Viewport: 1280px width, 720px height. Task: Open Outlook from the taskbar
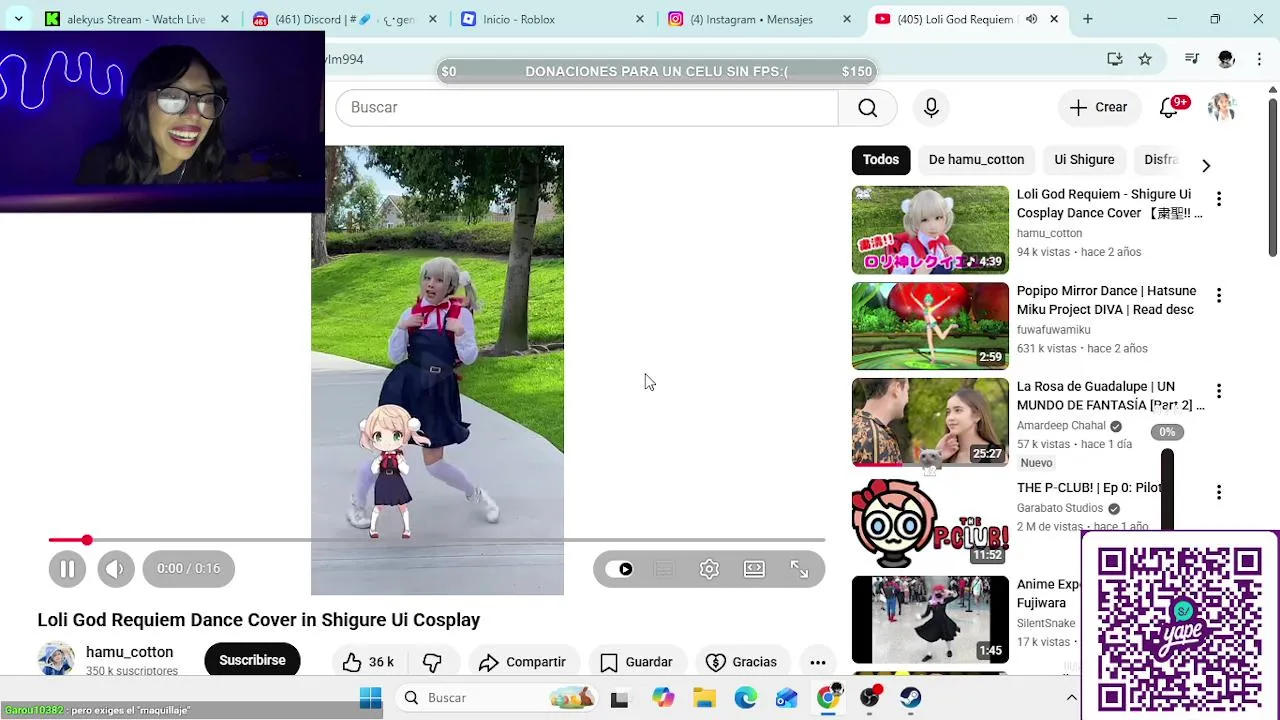(786, 698)
